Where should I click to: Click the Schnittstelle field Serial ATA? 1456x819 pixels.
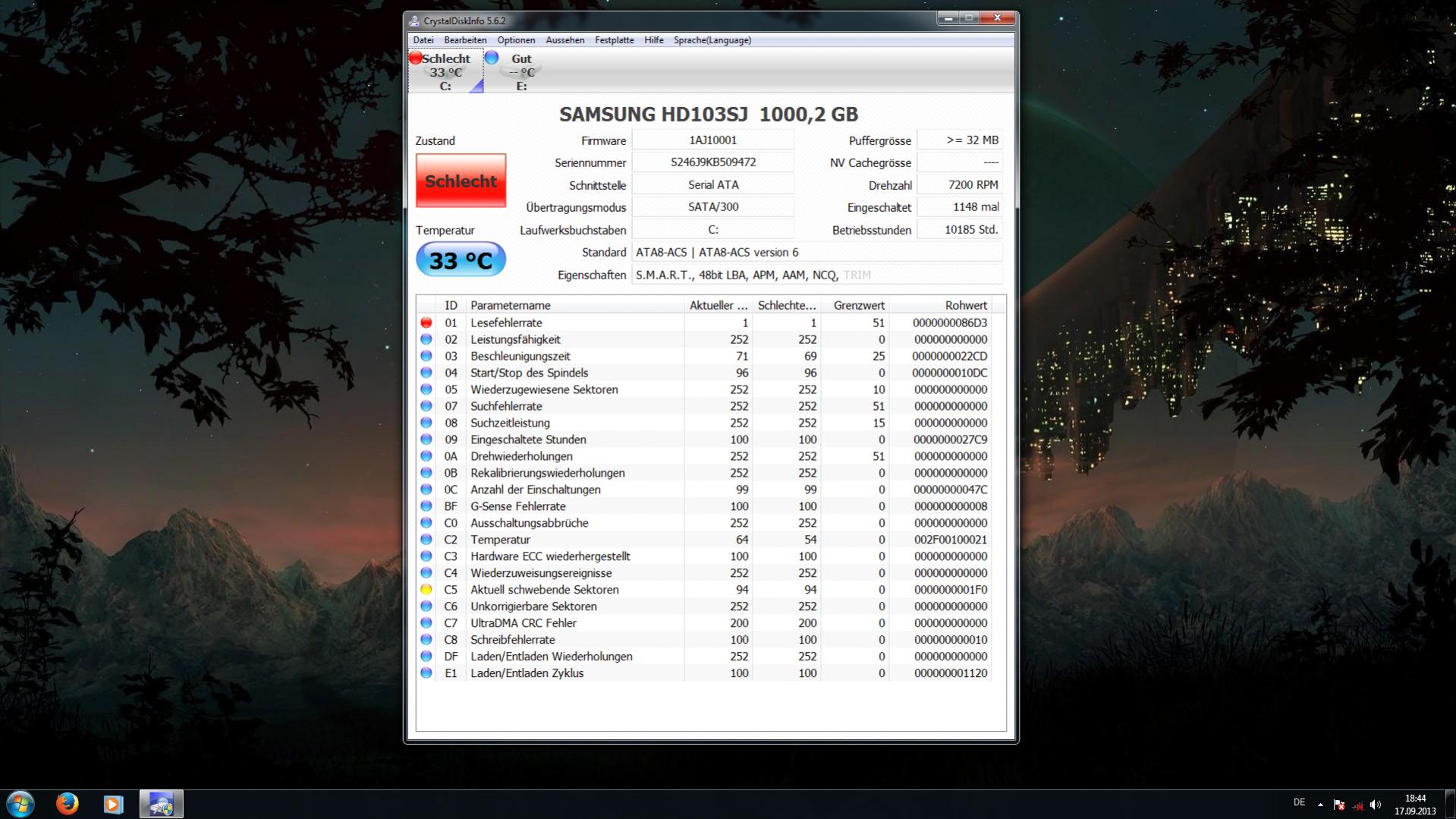pos(712,184)
